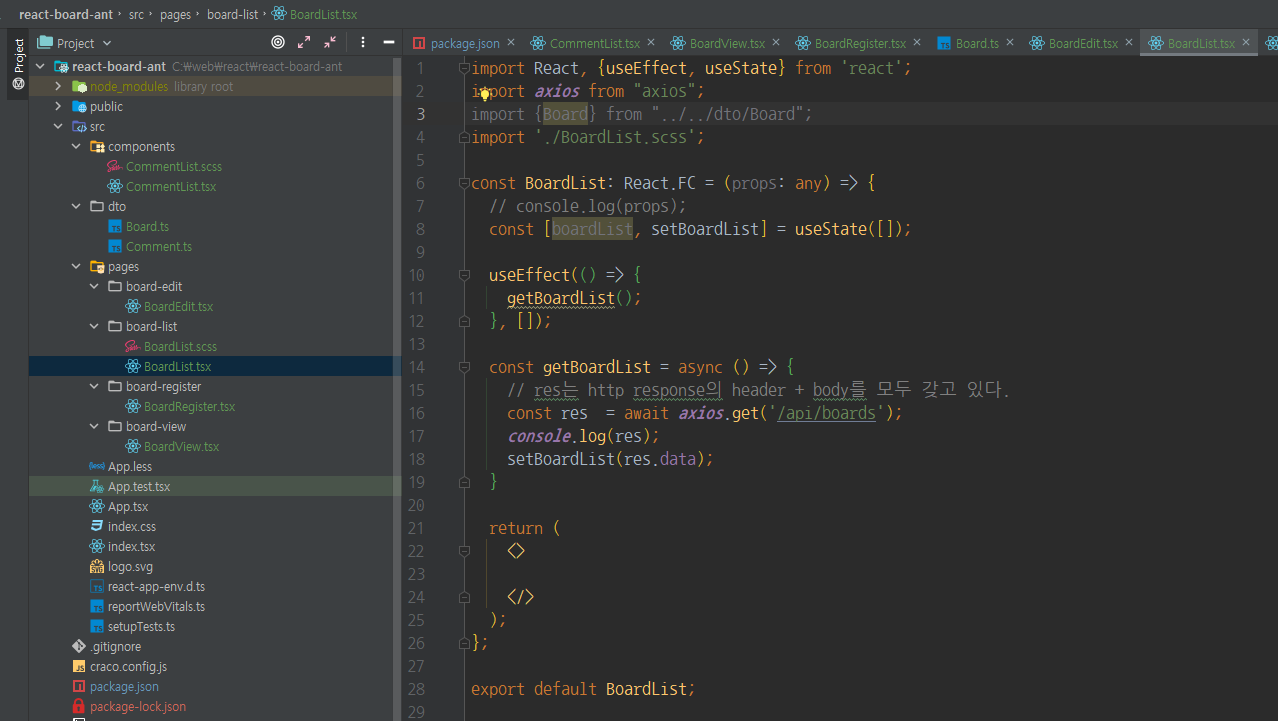Fold the BoardList component at line 6
1278x721 pixels.
click(464, 183)
